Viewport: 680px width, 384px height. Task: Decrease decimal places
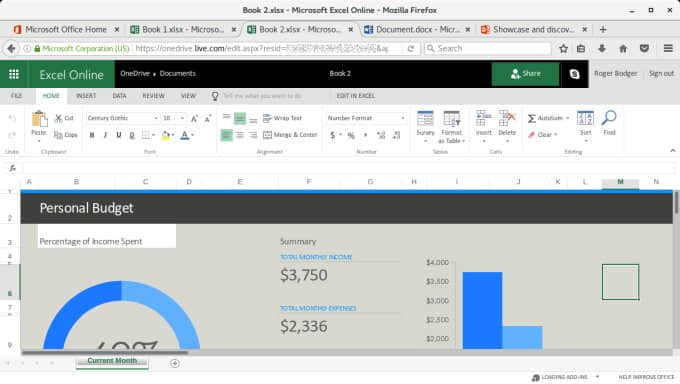(396, 135)
